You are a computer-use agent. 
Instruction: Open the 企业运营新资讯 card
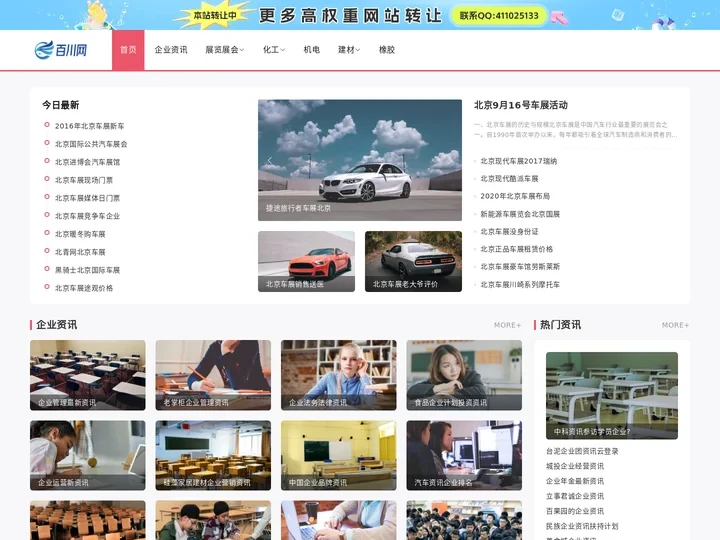point(88,456)
